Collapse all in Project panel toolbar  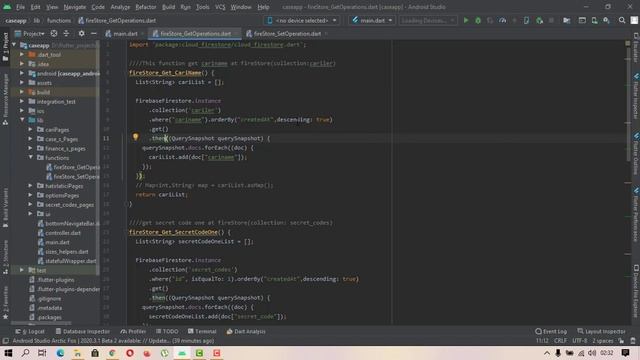point(67,33)
